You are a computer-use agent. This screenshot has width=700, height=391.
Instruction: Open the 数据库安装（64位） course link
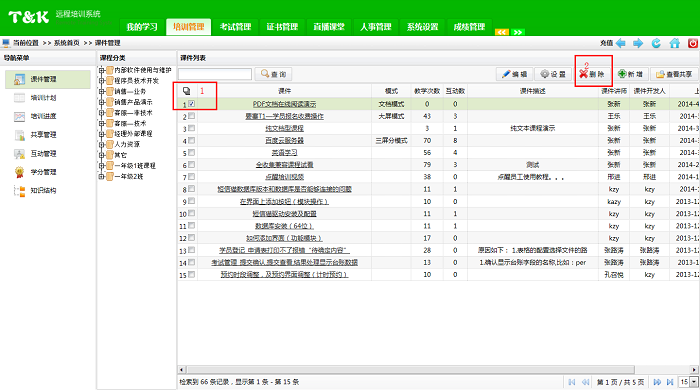[x=284, y=226]
